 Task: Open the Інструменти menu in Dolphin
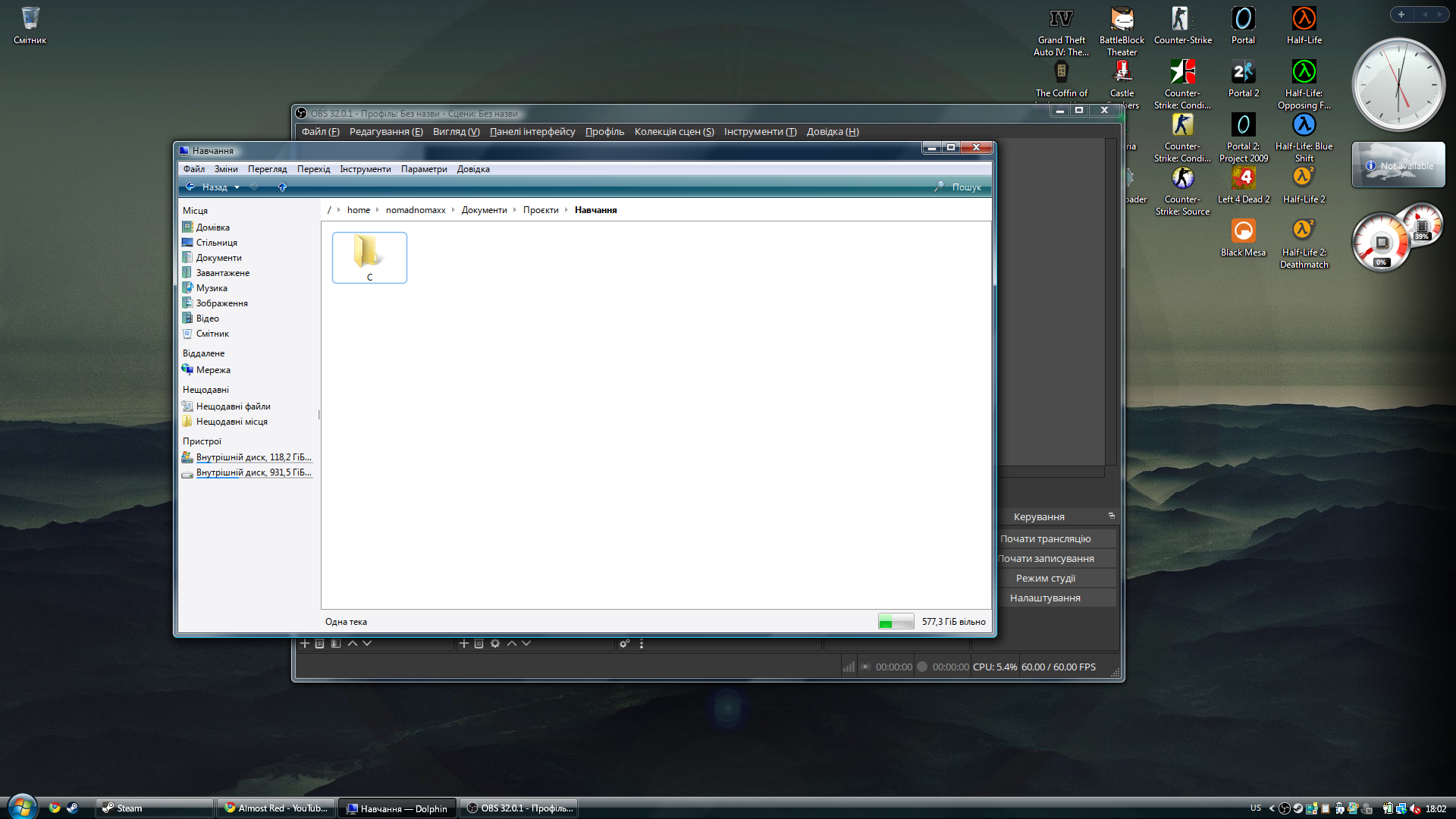click(365, 169)
